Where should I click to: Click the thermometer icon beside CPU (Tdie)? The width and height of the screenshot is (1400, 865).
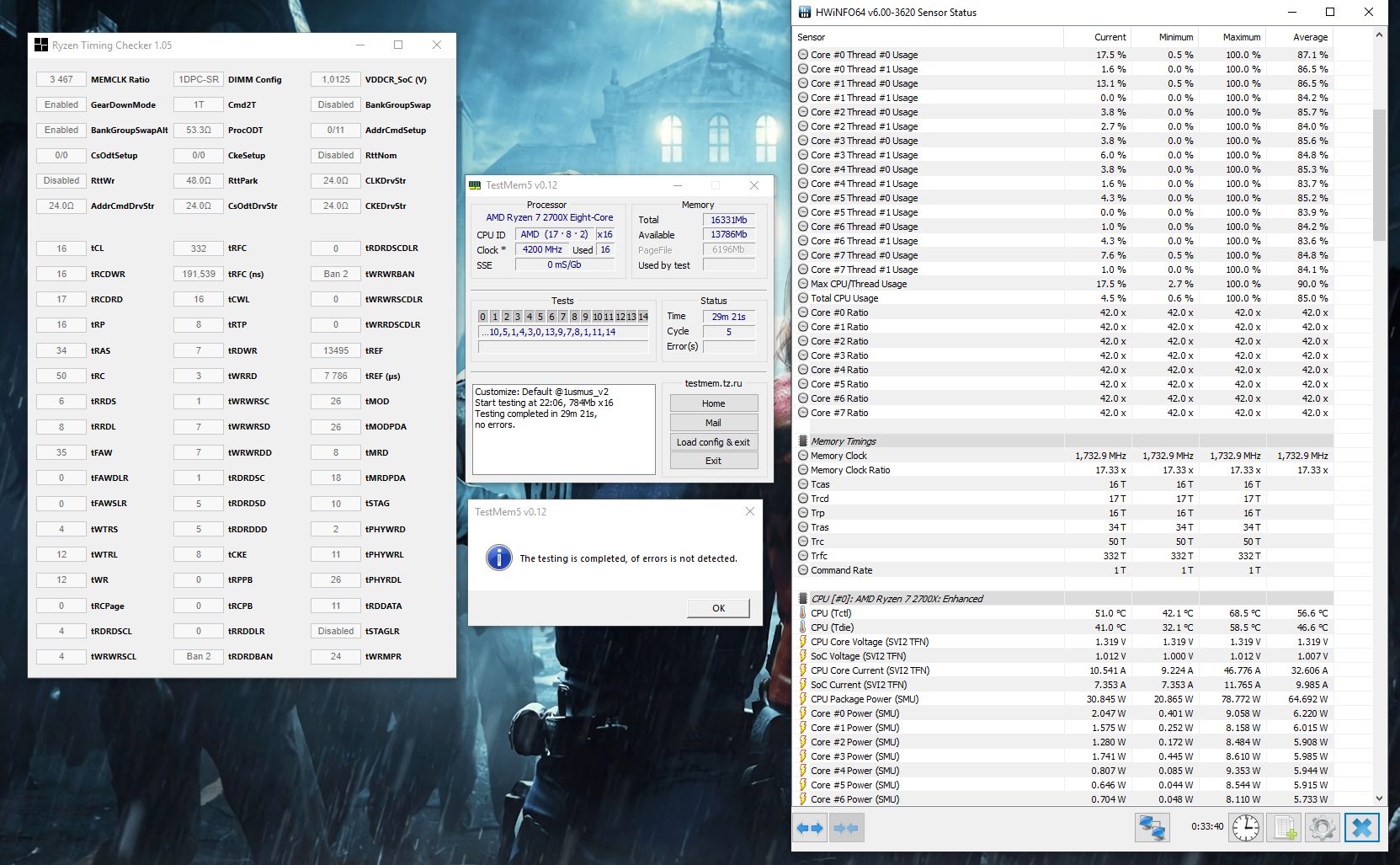803,627
